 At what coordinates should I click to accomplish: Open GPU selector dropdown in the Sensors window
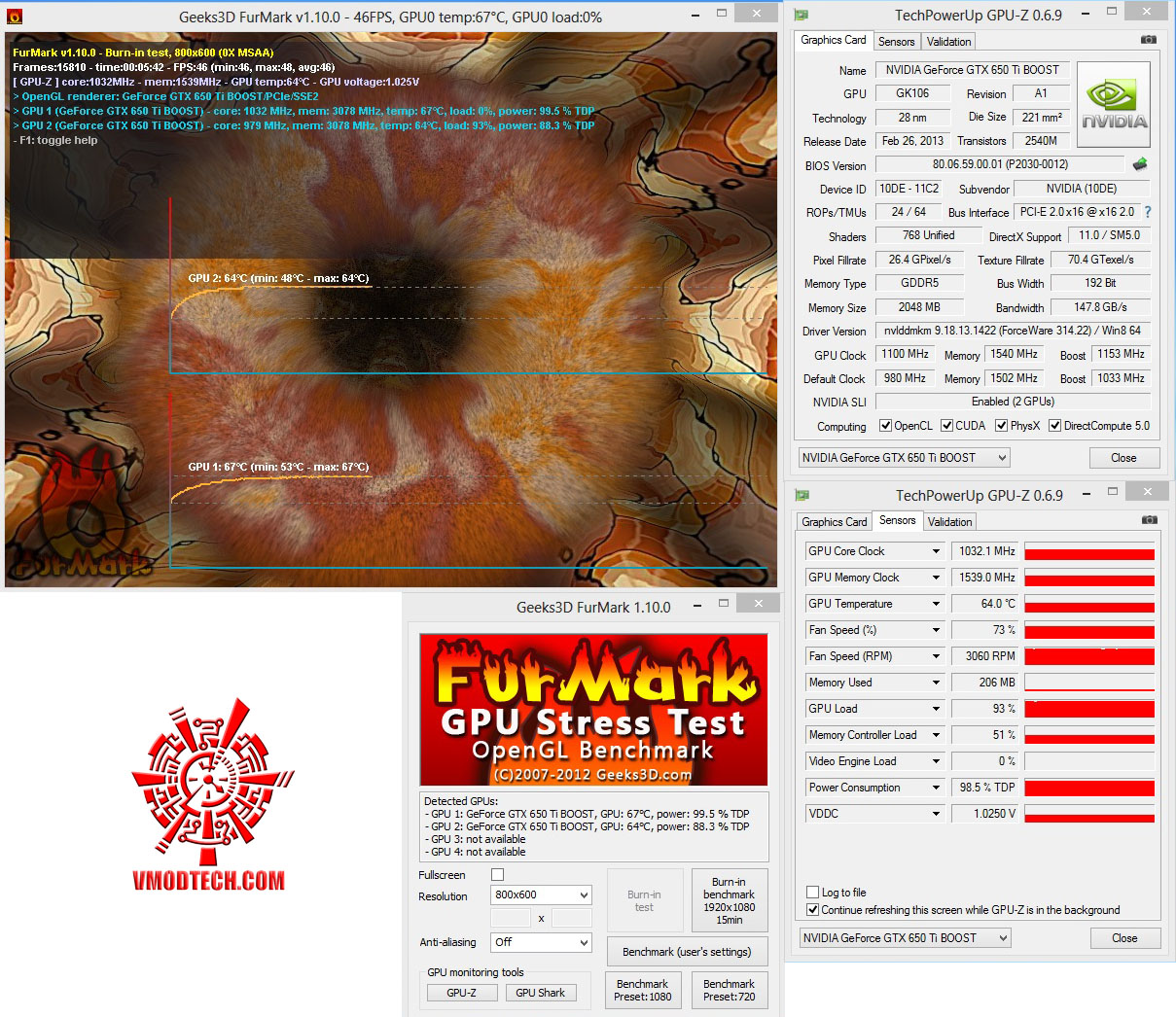pos(905,938)
